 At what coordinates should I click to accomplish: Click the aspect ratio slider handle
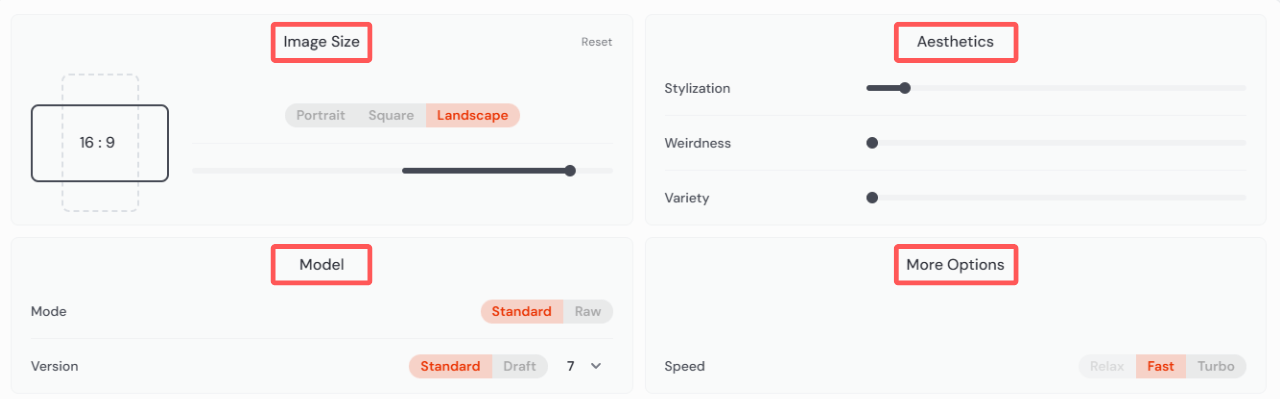pos(570,171)
